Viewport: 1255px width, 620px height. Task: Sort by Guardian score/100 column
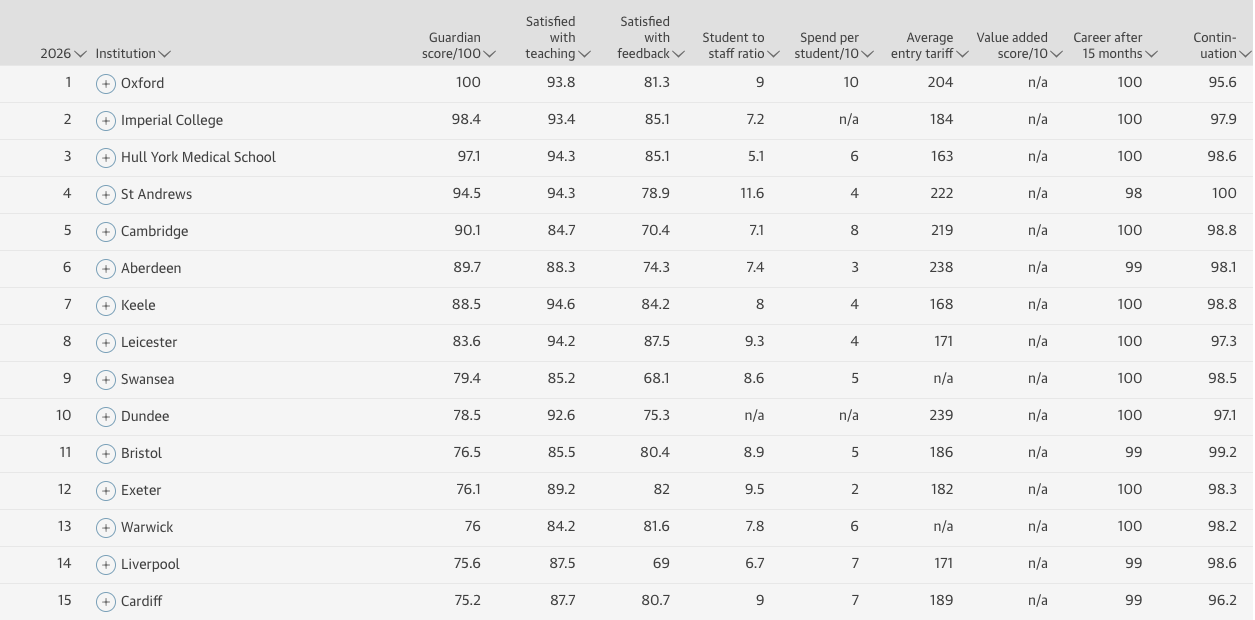[458, 46]
